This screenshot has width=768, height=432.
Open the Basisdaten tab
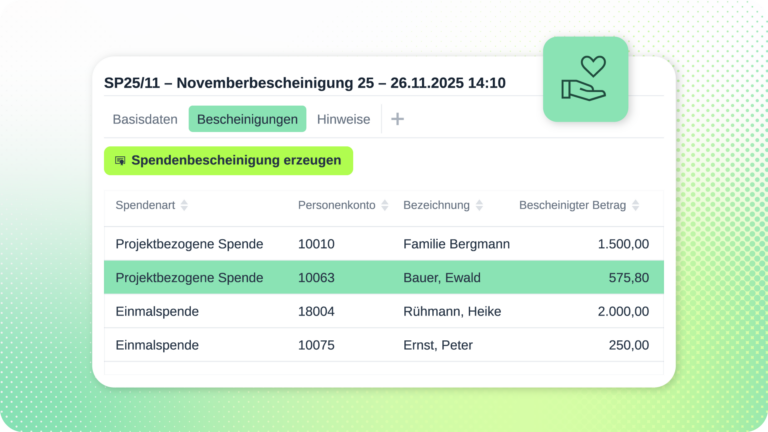tap(145, 119)
